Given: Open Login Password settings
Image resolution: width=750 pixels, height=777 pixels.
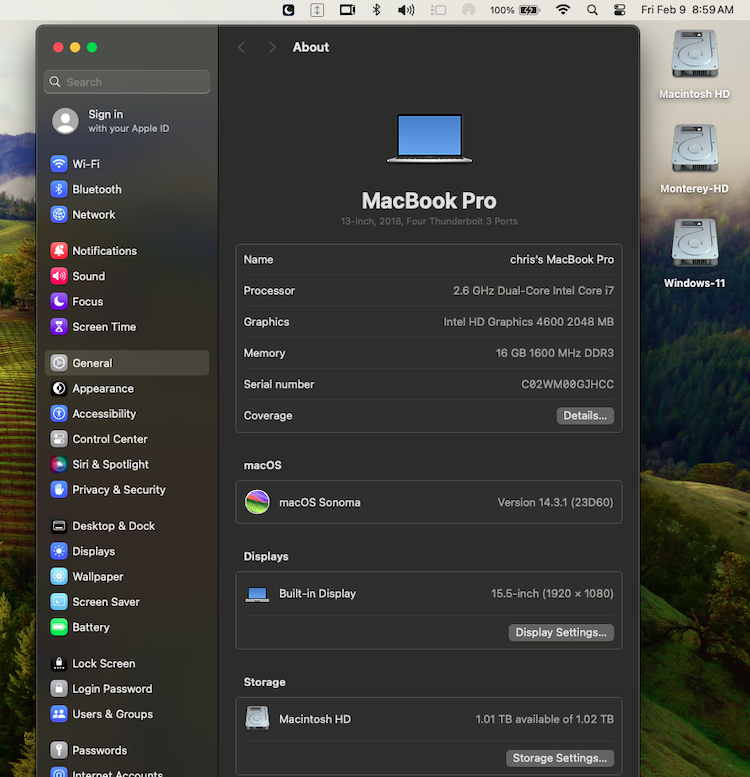Looking at the screenshot, I should (x=127, y=688).
